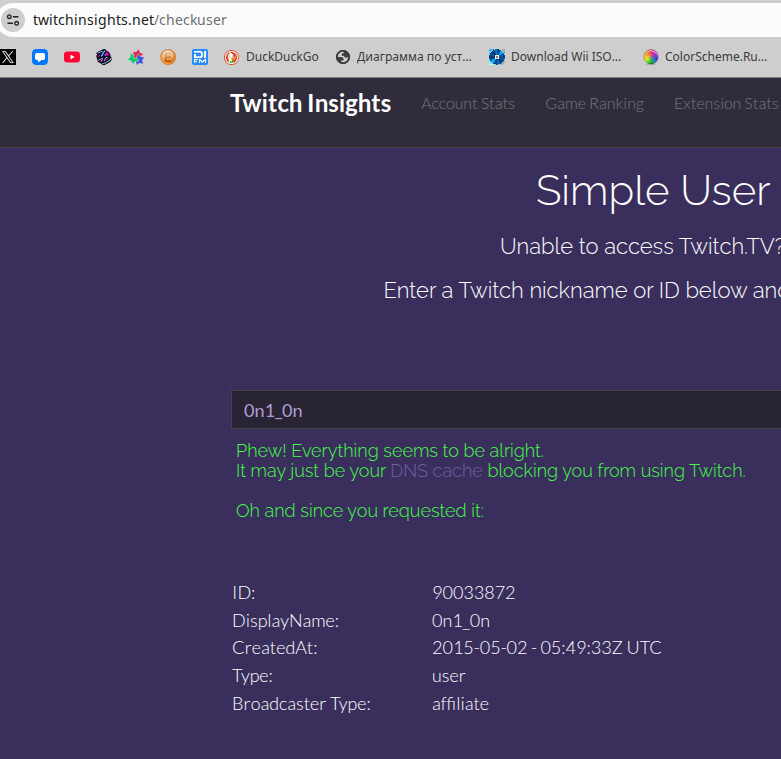This screenshot has width=781, height=759.
Task: Focus the nickname field containing 0n1_0n
Action: (x=506, y=410)
